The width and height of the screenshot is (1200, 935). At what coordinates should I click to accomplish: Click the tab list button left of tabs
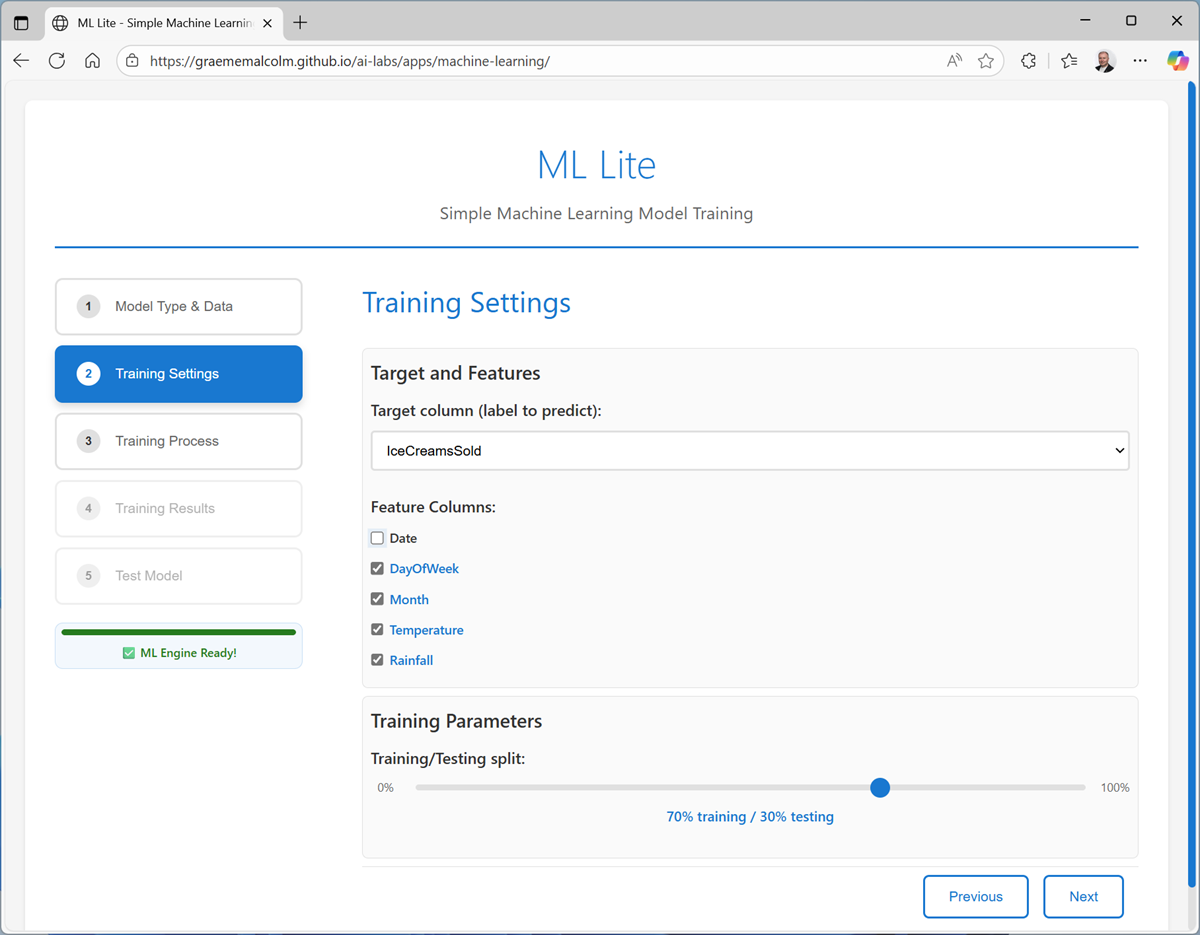[22, 20]
